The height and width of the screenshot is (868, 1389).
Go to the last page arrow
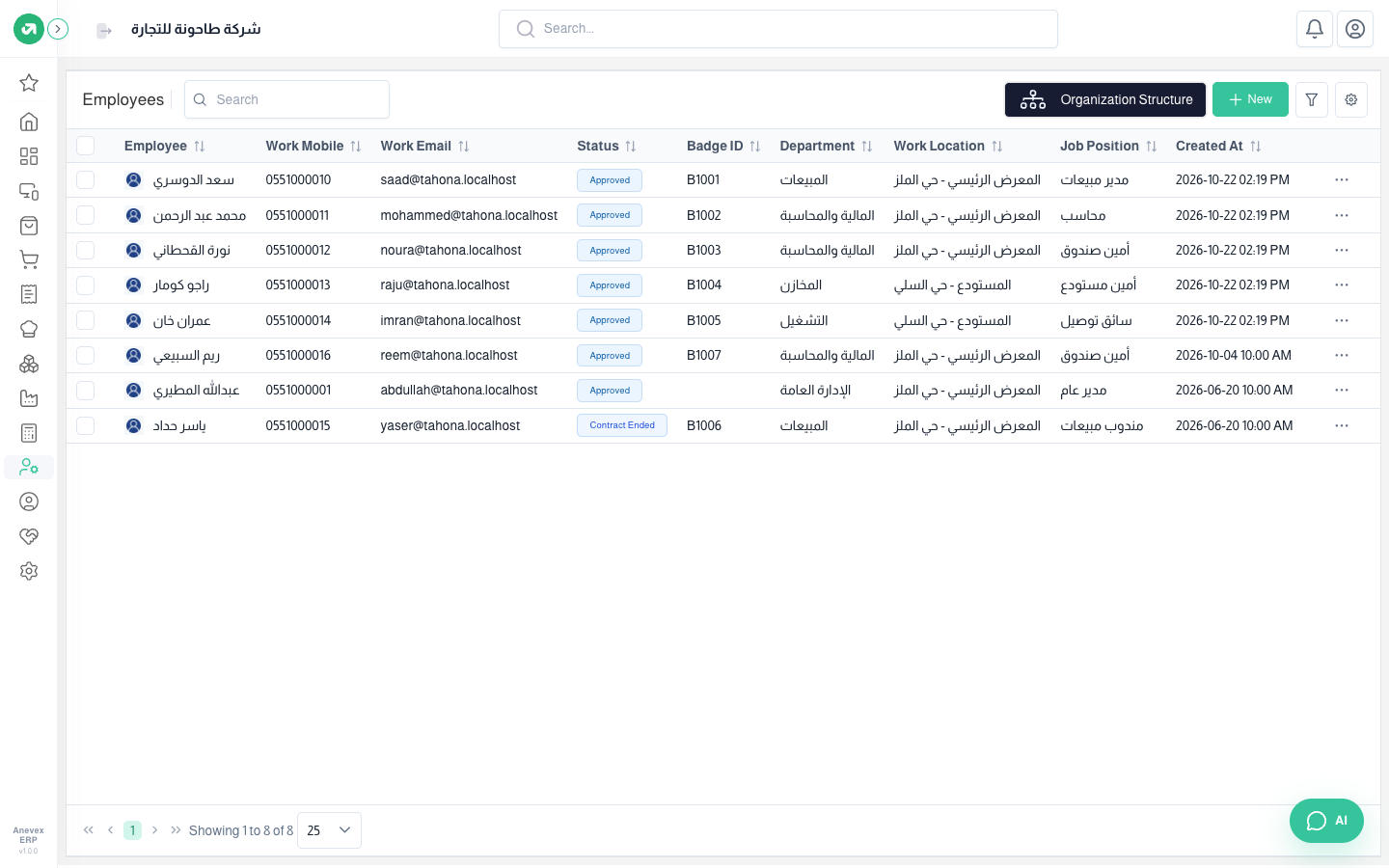(x=176, y=830)
